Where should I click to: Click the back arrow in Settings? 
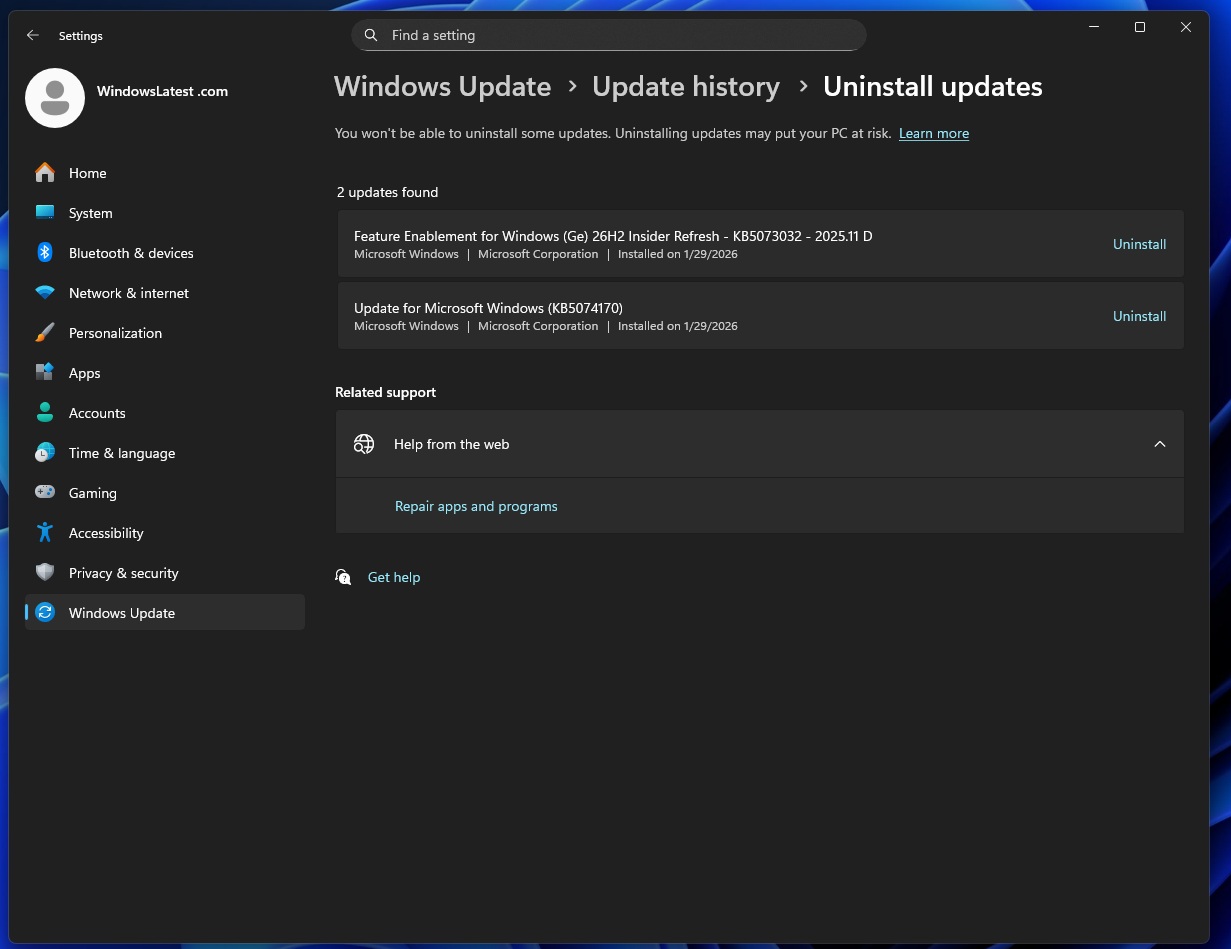pyautogui.click(x=32, y=35)
